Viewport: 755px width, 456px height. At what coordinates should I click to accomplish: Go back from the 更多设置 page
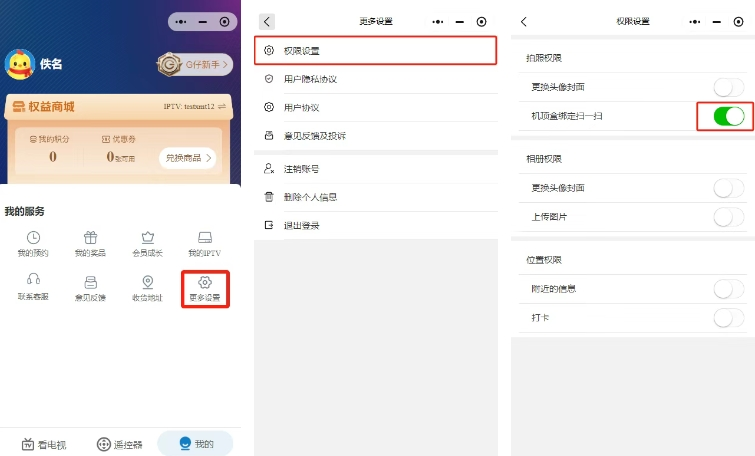point(266,21)
